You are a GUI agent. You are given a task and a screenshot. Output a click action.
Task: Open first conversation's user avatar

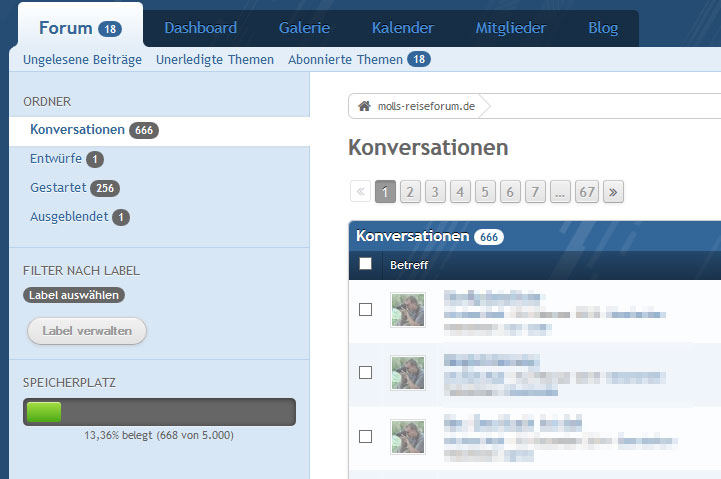407,310
